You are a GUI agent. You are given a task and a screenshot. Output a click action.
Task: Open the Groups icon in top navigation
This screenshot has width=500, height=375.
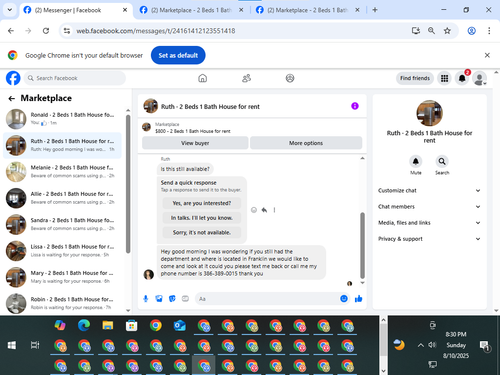point(290,78)
